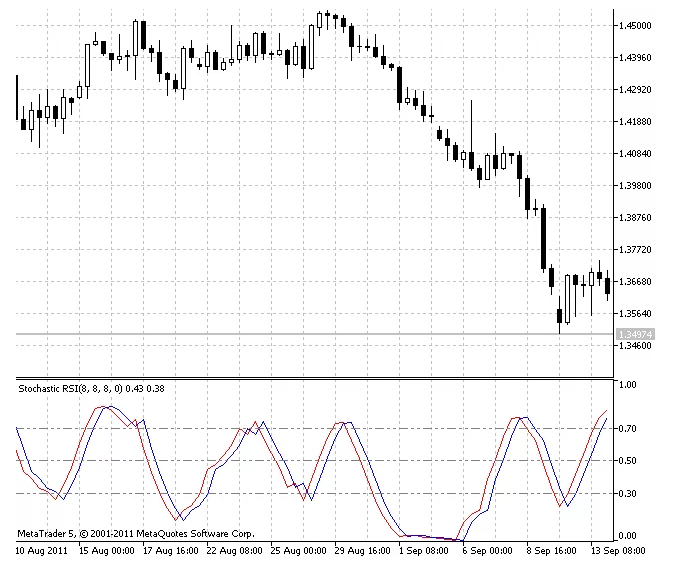
Task: Select the 1.45000 price axis label
Action: coord(634,26)
